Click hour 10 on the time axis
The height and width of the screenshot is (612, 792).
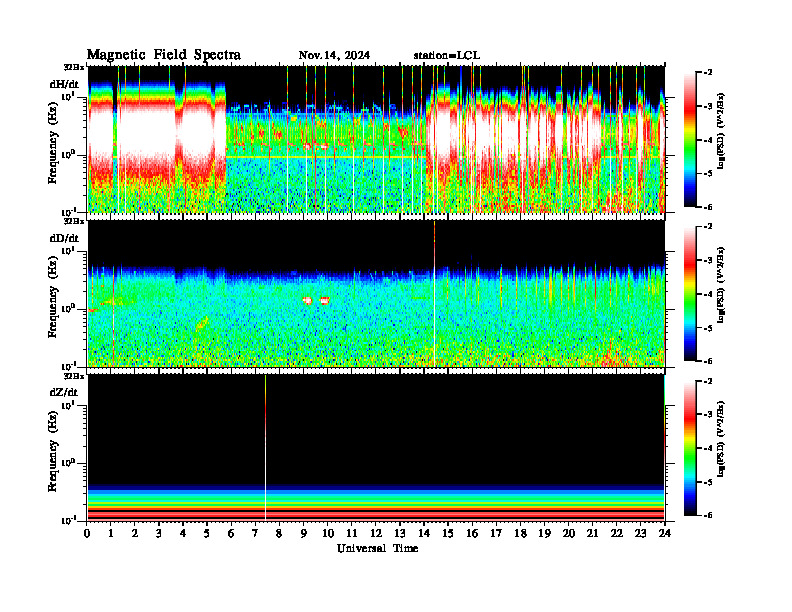[x=327, y=533]
